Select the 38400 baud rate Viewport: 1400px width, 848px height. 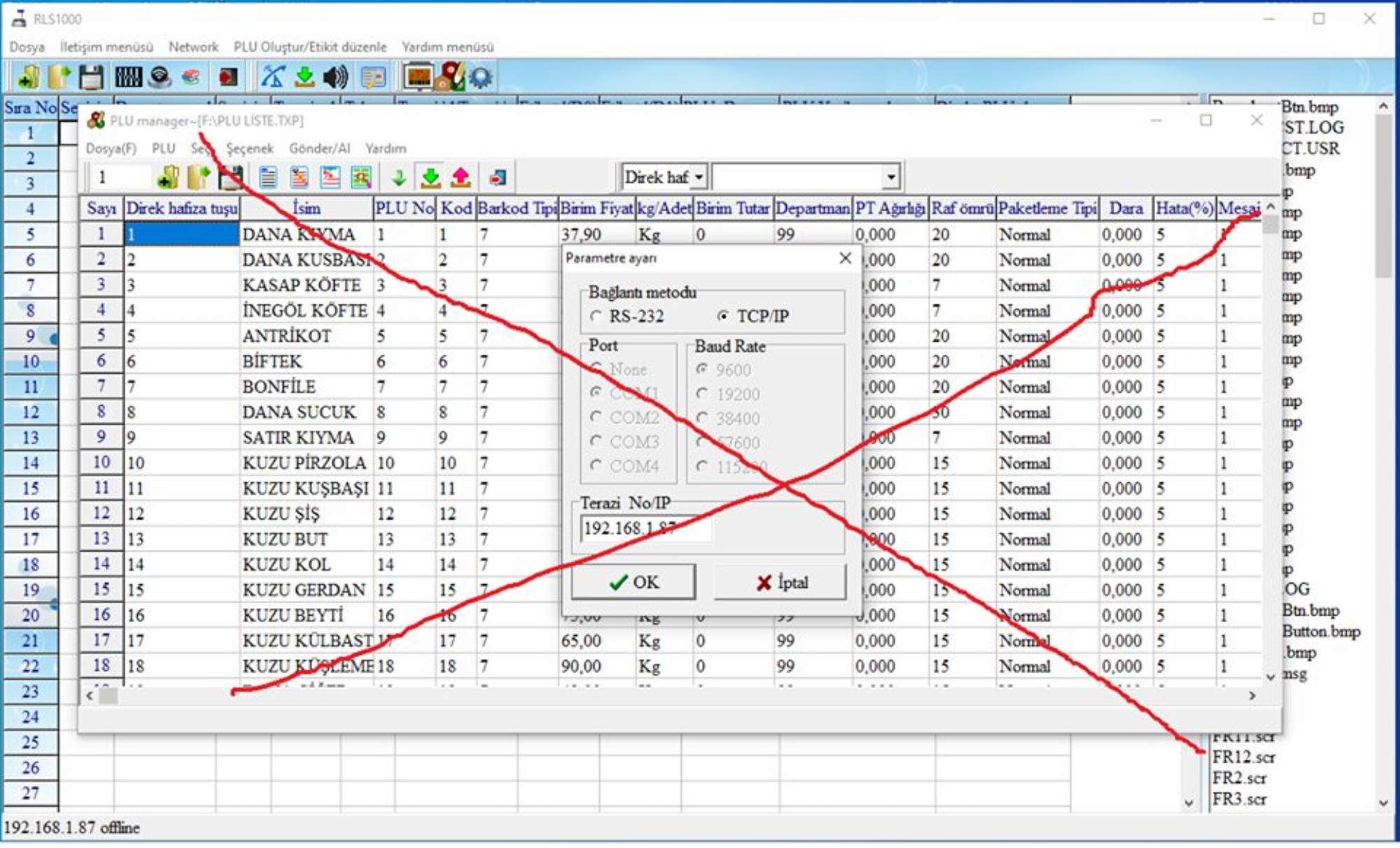tap(728, 418)
